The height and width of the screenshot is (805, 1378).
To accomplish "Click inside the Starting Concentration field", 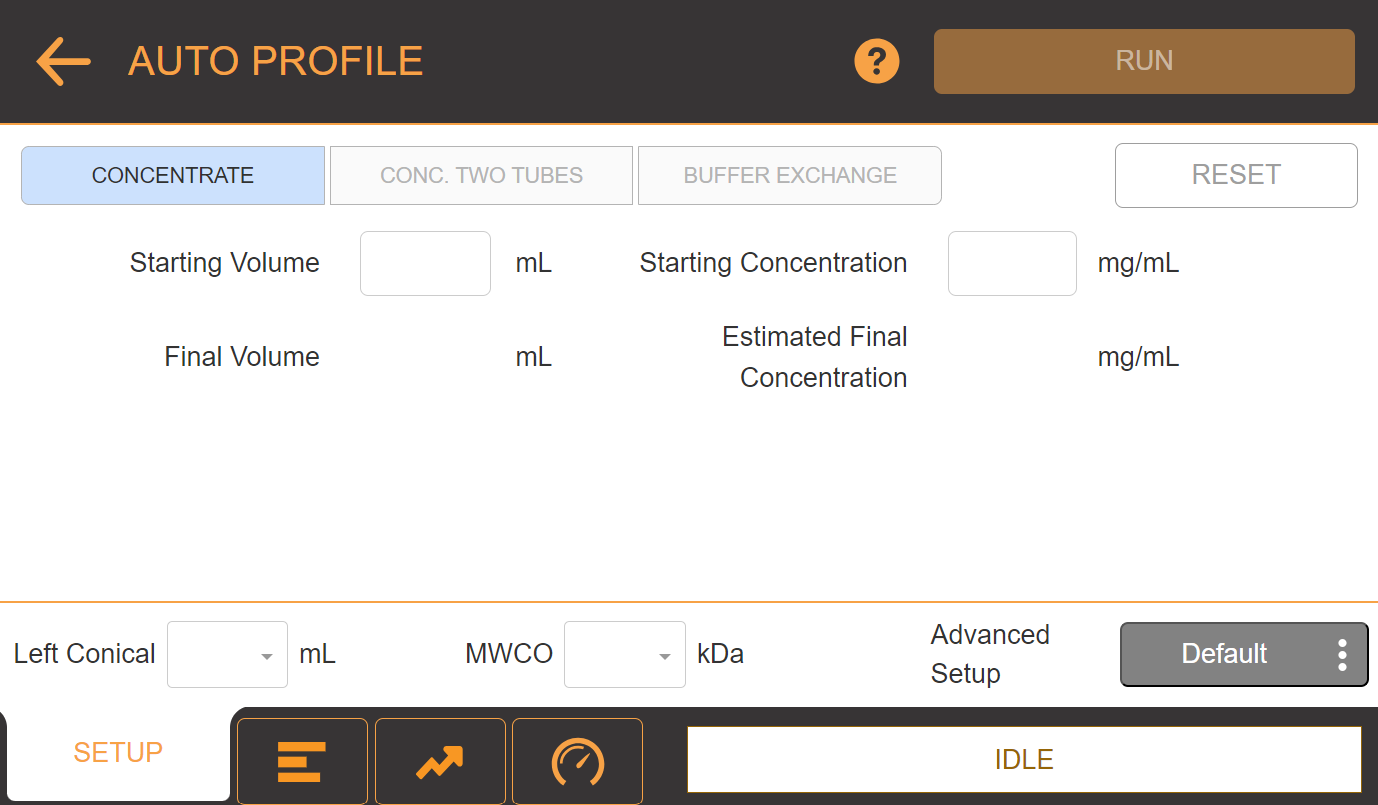I will [1012, 263].
